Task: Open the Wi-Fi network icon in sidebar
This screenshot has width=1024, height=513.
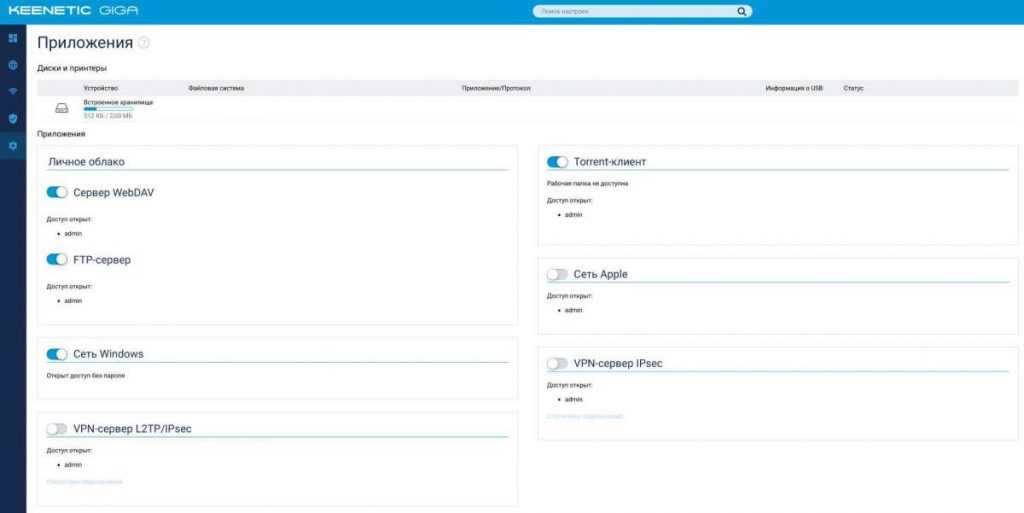Action: [x=13, y=91]
